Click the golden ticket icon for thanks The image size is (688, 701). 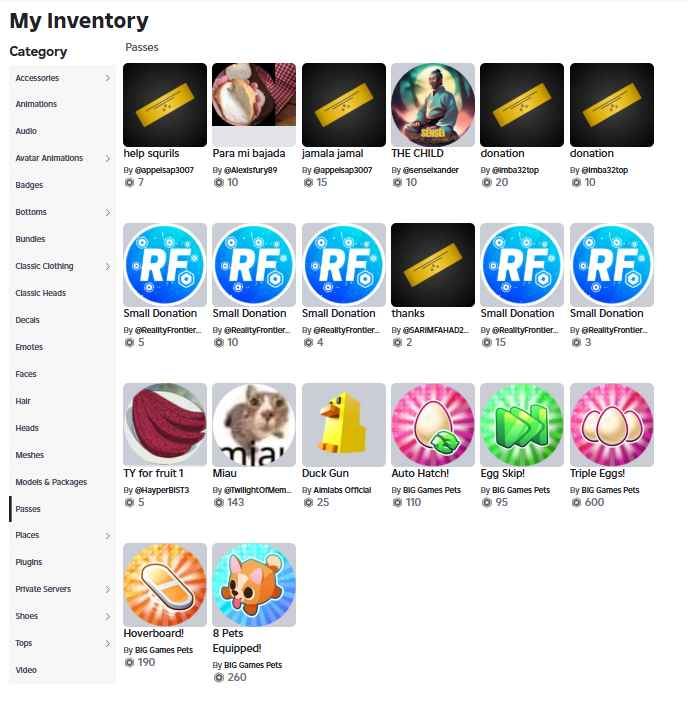[433, 265]
